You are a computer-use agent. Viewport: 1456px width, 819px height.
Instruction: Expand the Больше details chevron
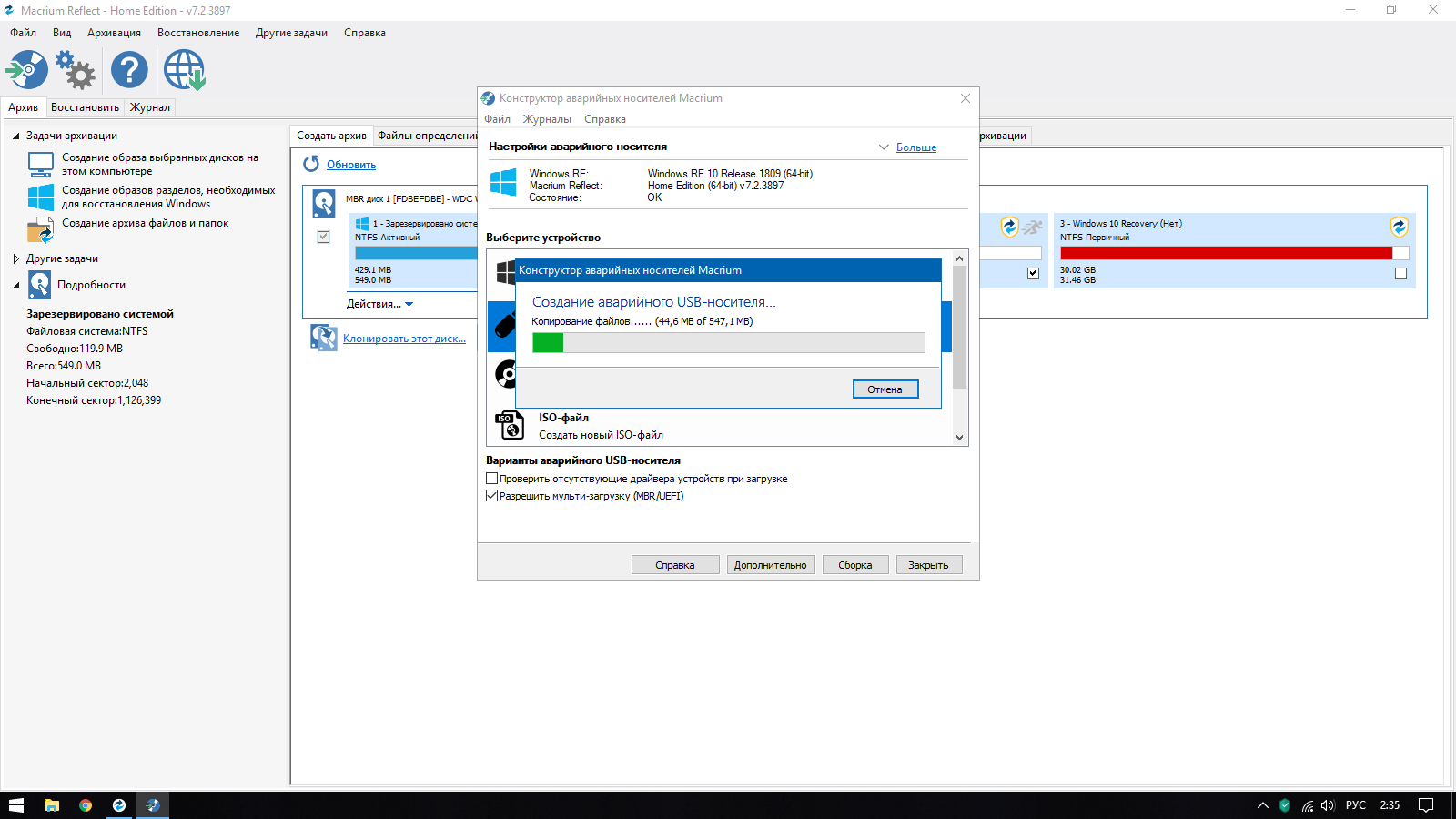pyautogui.click(x=884, y=147)
